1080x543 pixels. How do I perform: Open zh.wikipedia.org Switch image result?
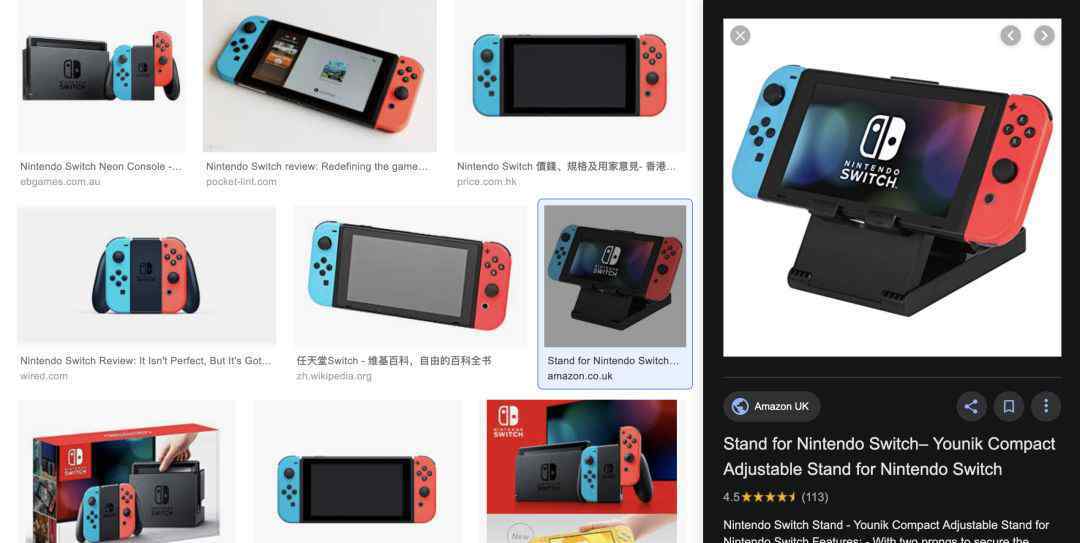point(411,275)
